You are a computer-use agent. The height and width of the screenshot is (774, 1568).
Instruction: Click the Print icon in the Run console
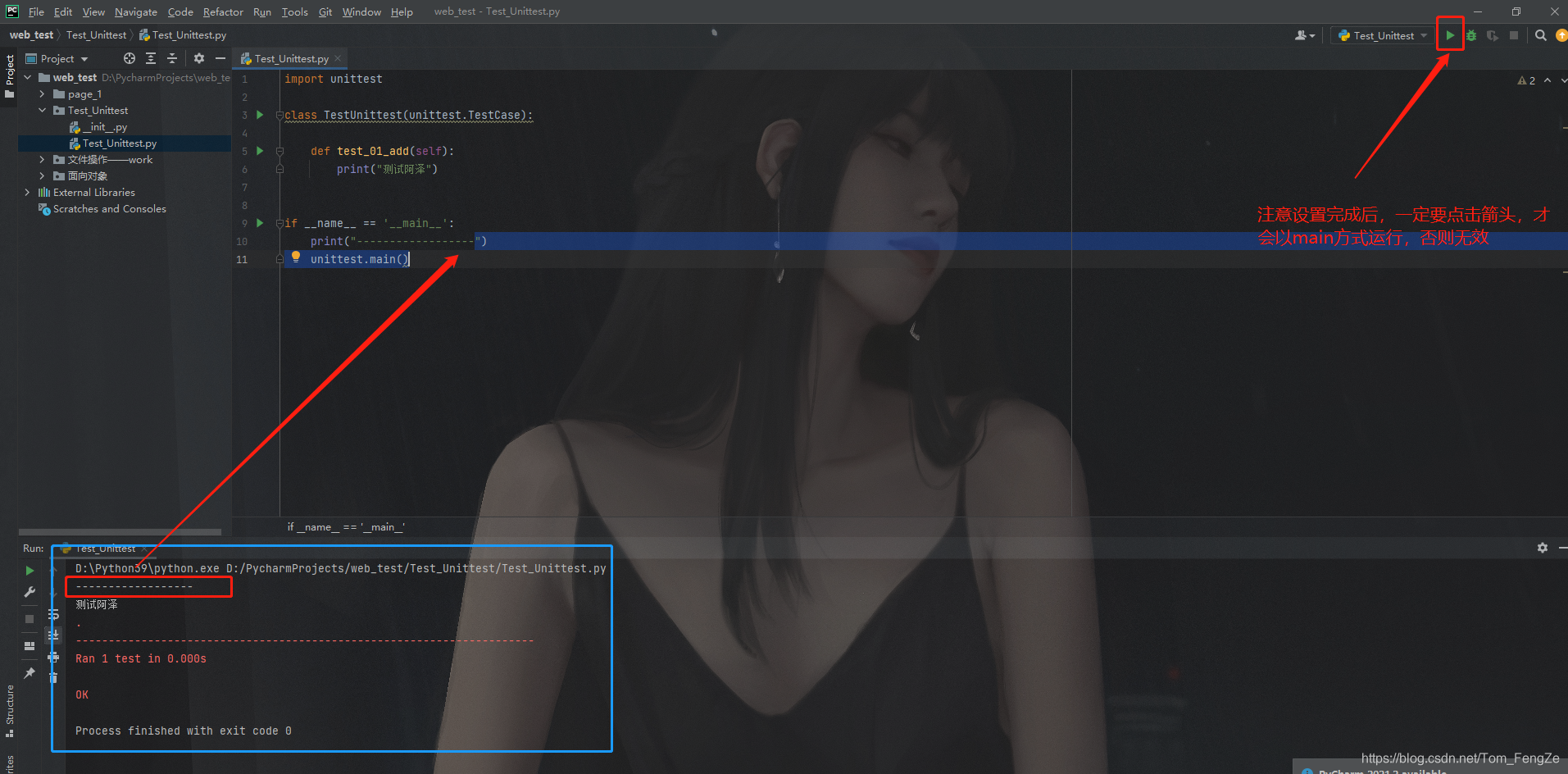tap(53, 657)
